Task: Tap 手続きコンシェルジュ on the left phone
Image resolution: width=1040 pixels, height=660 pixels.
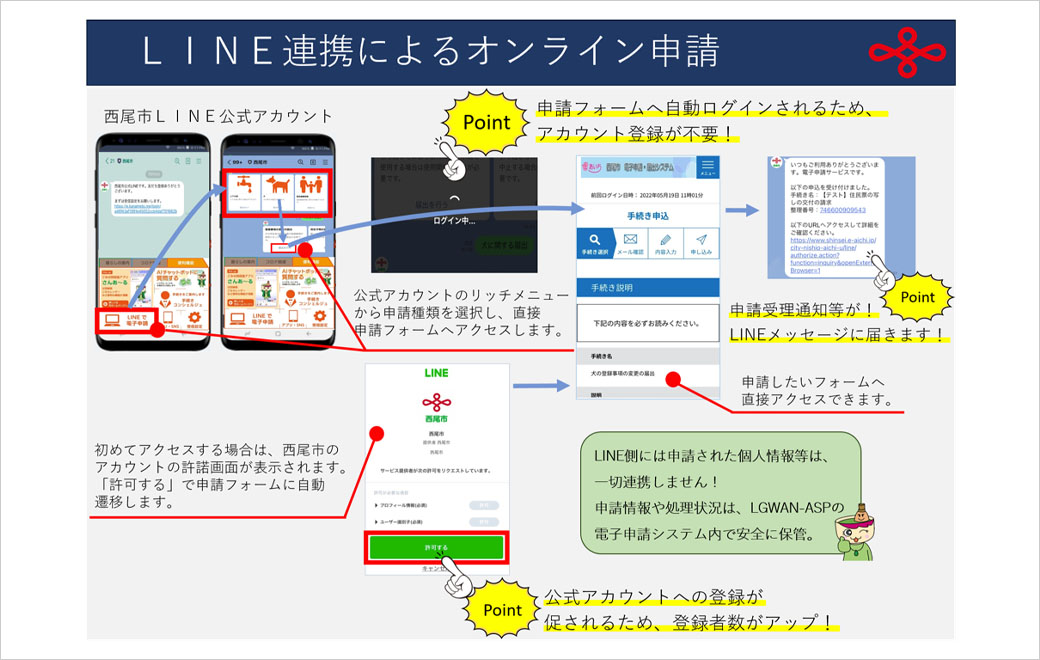Action: tap(180, 298)
